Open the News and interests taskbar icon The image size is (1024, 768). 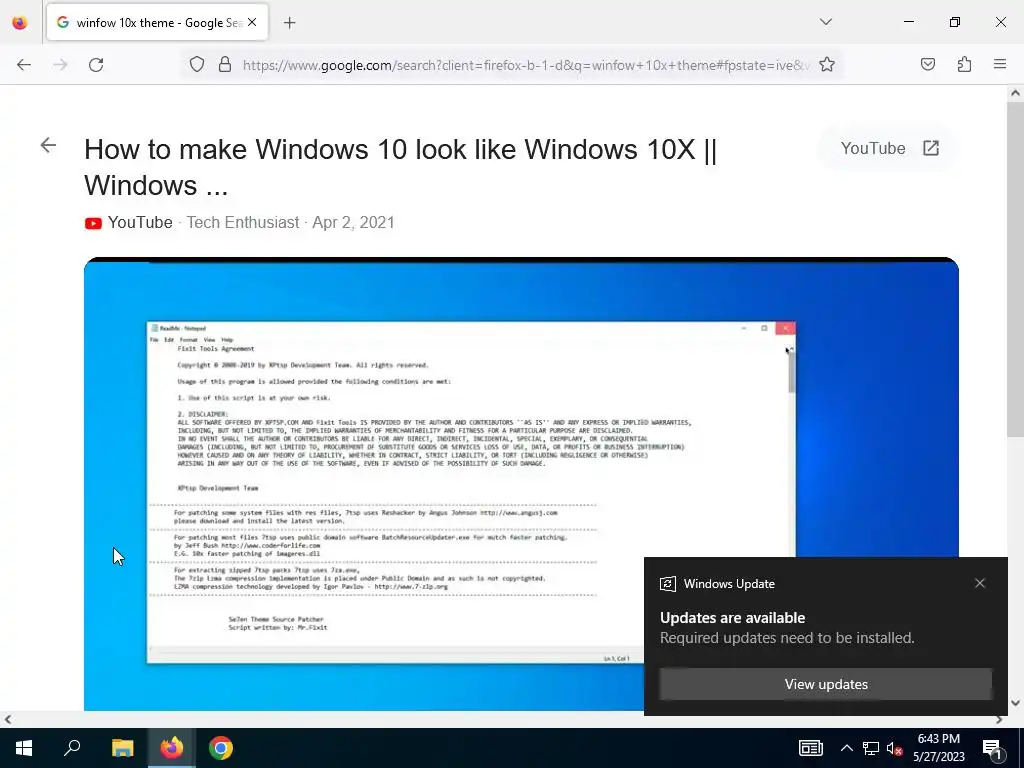[x=810, y=748]
